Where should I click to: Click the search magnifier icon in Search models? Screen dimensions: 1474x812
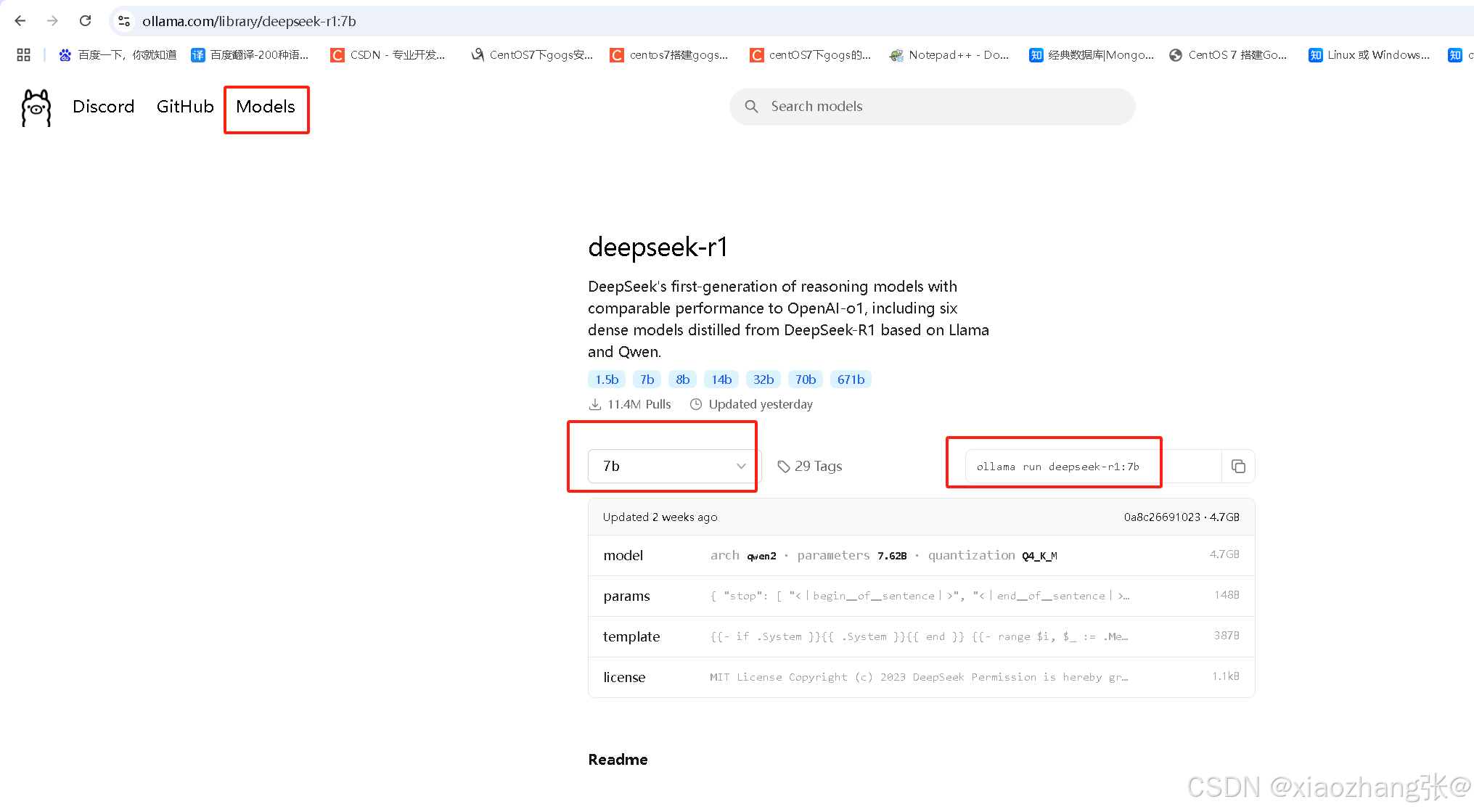(x=752, y=107)
